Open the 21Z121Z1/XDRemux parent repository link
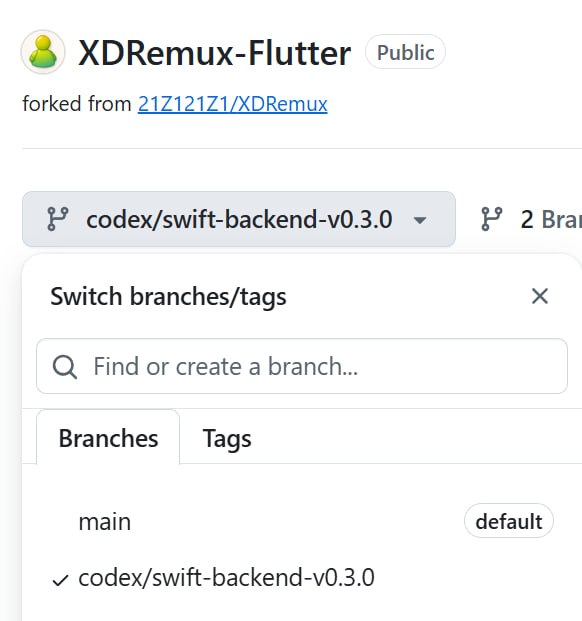582x621 pixels. (232, 104)
